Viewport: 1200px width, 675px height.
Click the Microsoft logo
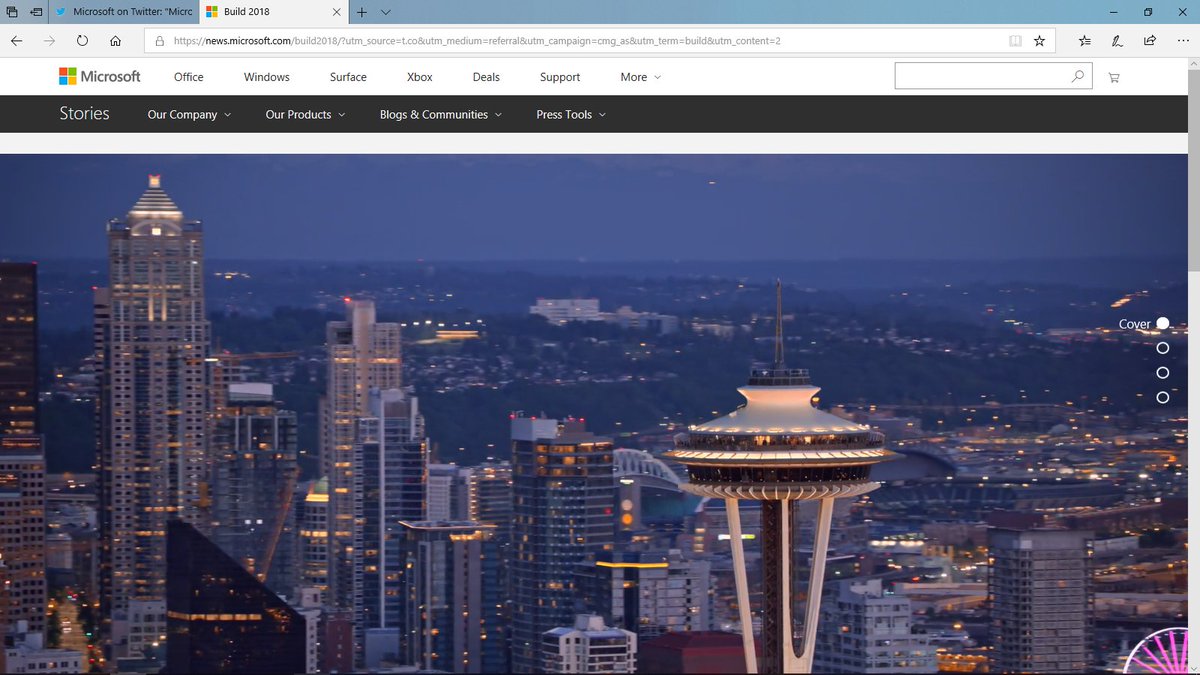click(100, 77)
